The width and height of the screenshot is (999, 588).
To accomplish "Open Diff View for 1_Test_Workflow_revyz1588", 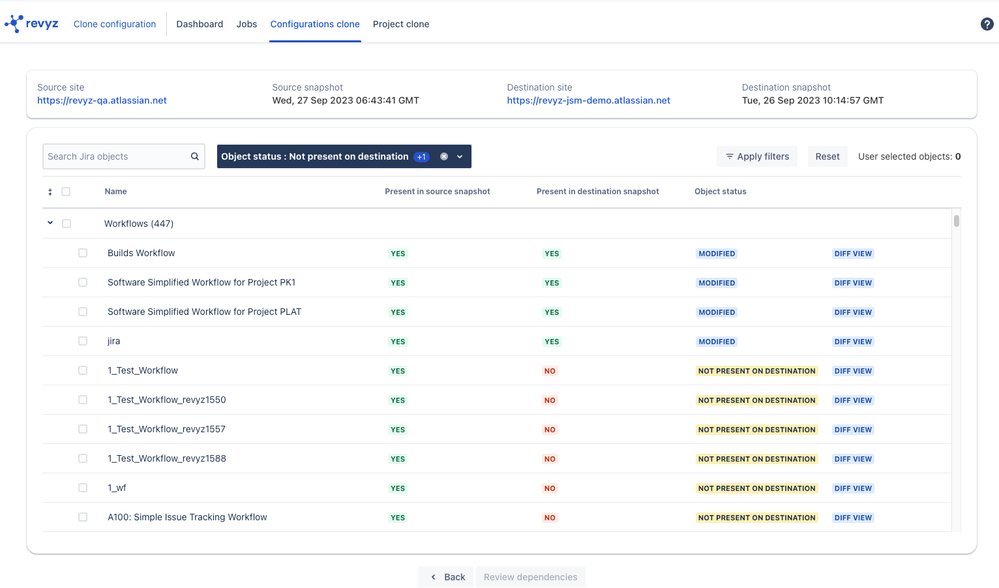I will [852, 459].
